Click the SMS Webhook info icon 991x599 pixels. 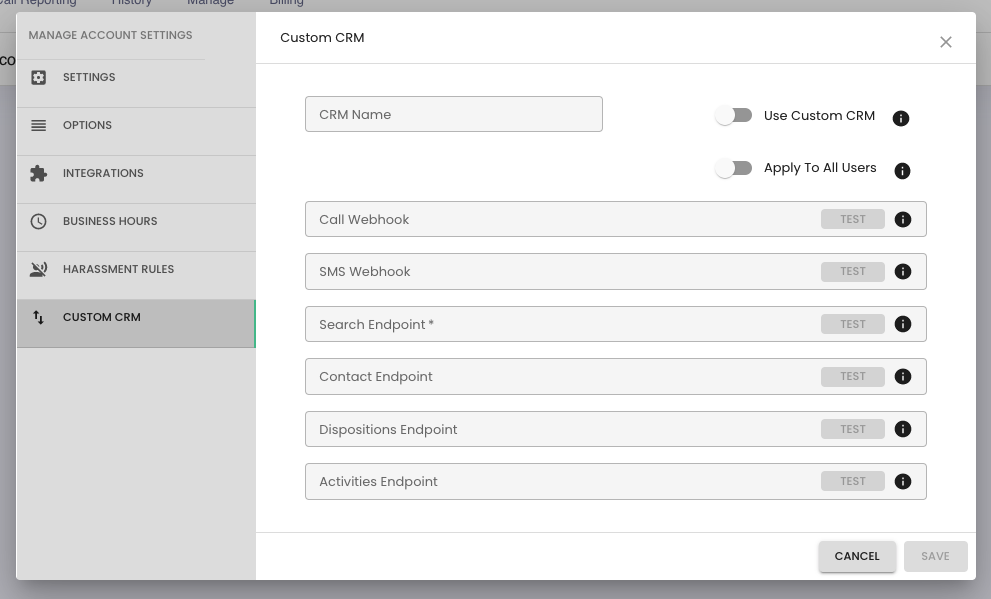(x=903, y=272)
